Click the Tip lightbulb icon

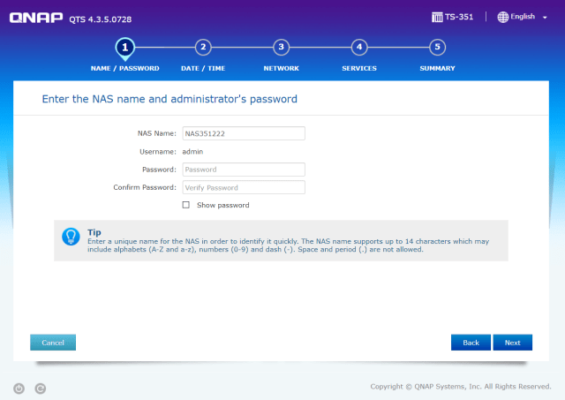click(x=71, y=237)
